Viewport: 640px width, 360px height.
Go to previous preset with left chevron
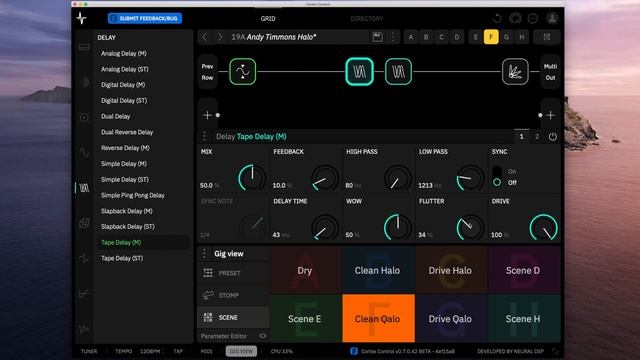click(x=205, y=37)
